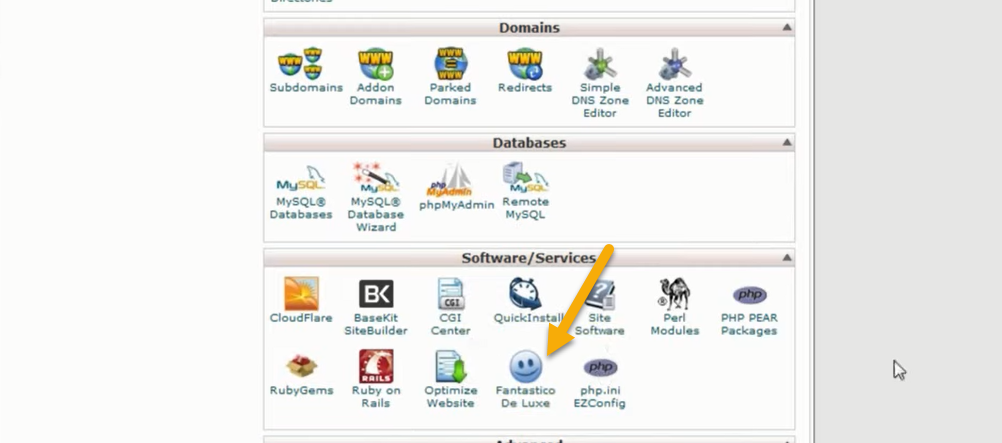The image size is (1002, 443).
Task: Open the Simple DNS Zone Editor icon
Action: (600, 63)
